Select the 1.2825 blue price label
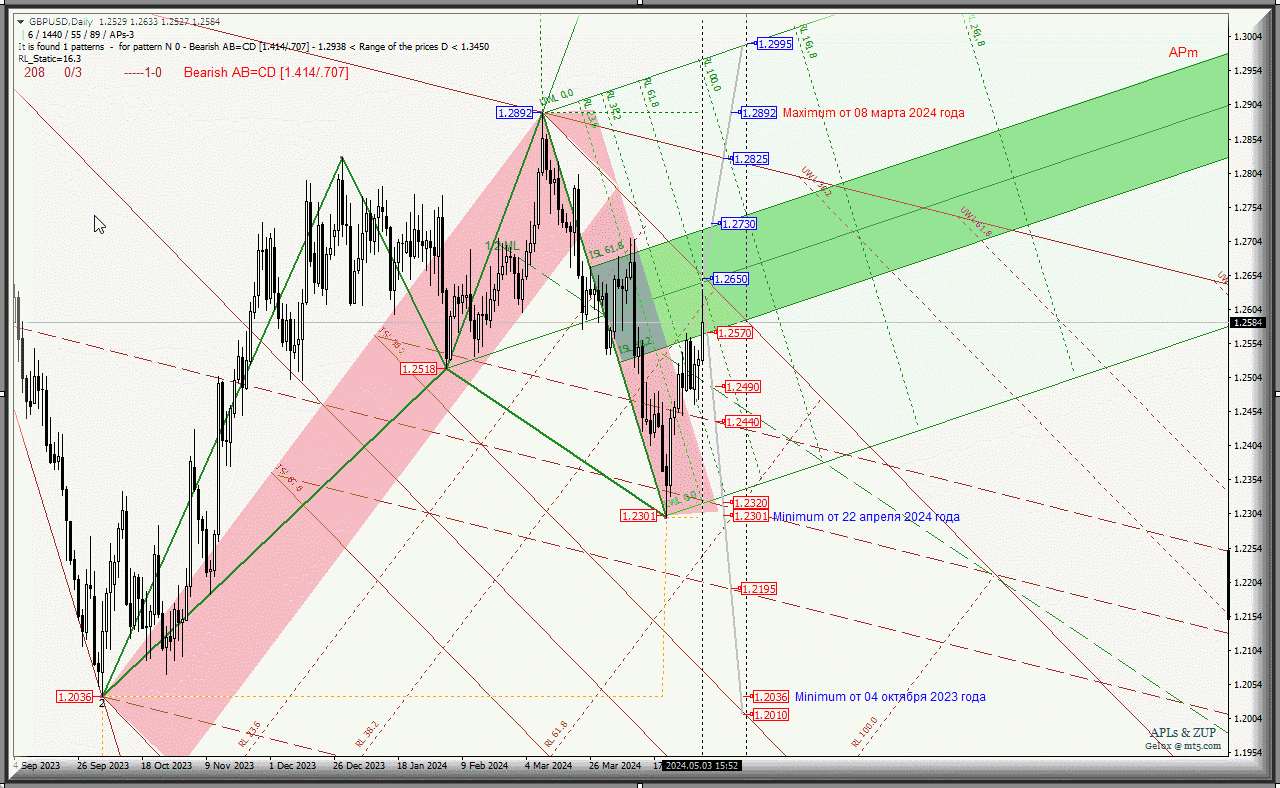This screenshot has height=788, width=1280. 750,159
